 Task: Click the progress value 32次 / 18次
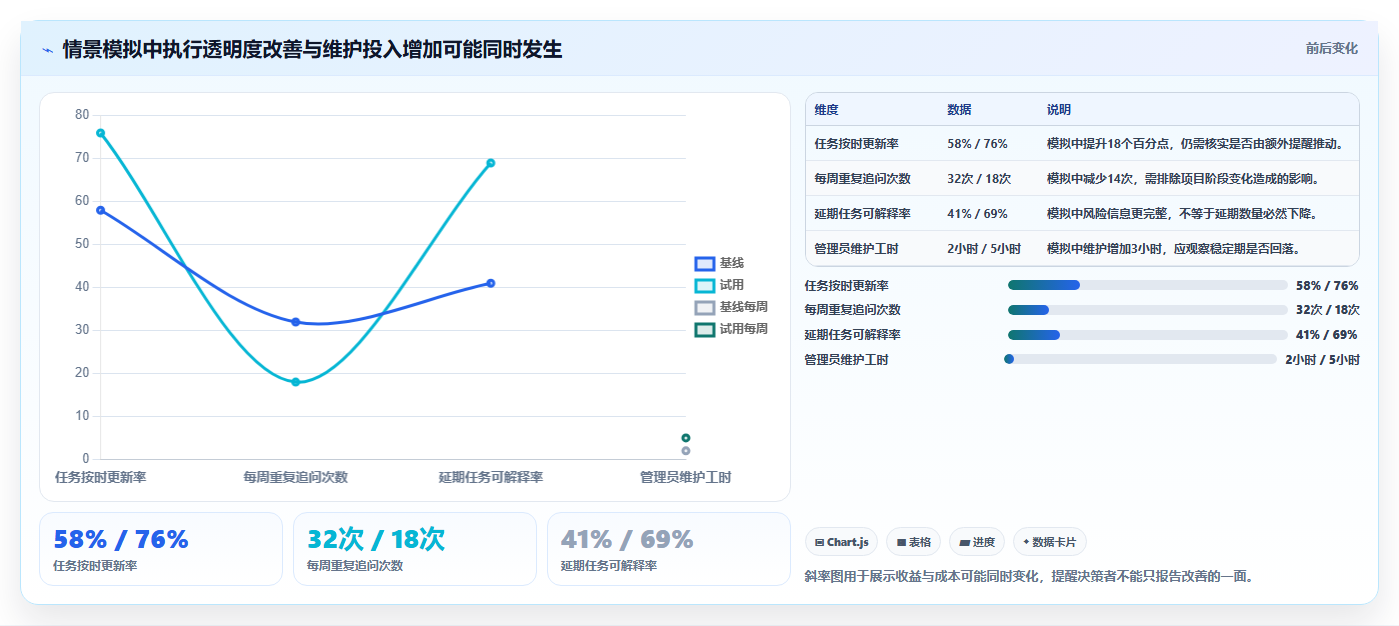(x=1327, y=310)
